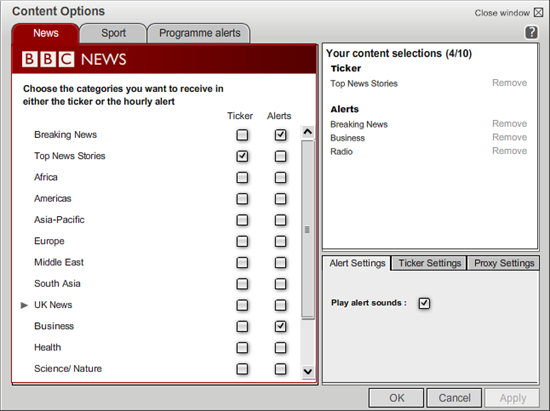Click the Cancel button

[x=454, y=398]
